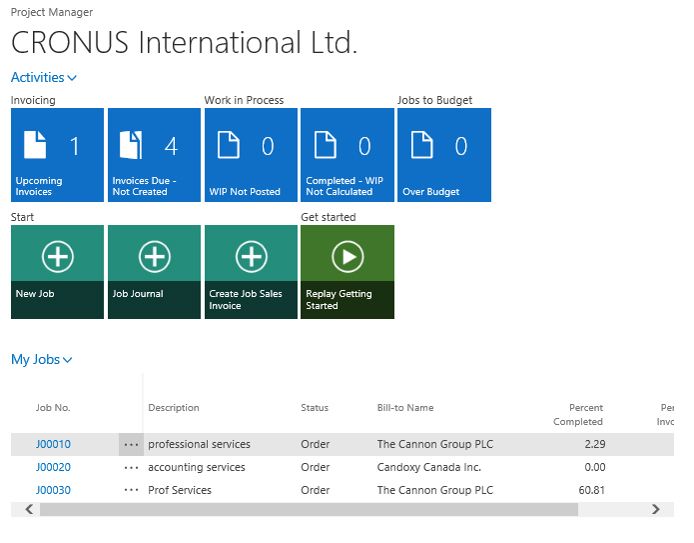
Task: Select the 'professional services' description cell
Action: (199, 444)
